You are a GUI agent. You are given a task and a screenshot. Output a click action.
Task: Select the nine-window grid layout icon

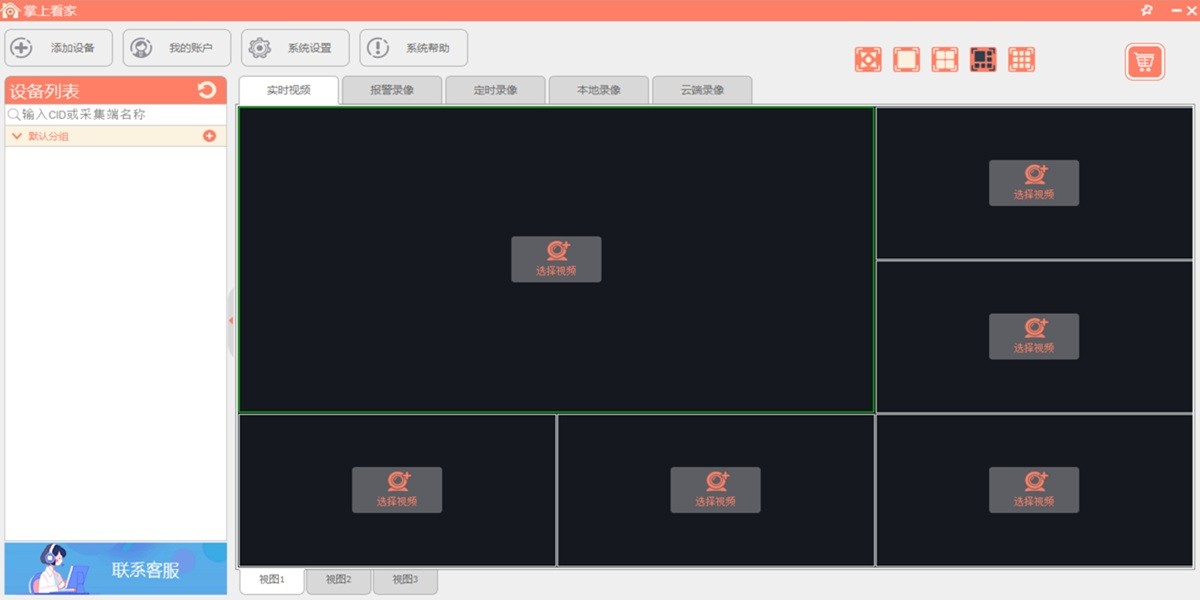coord(1021,60)
